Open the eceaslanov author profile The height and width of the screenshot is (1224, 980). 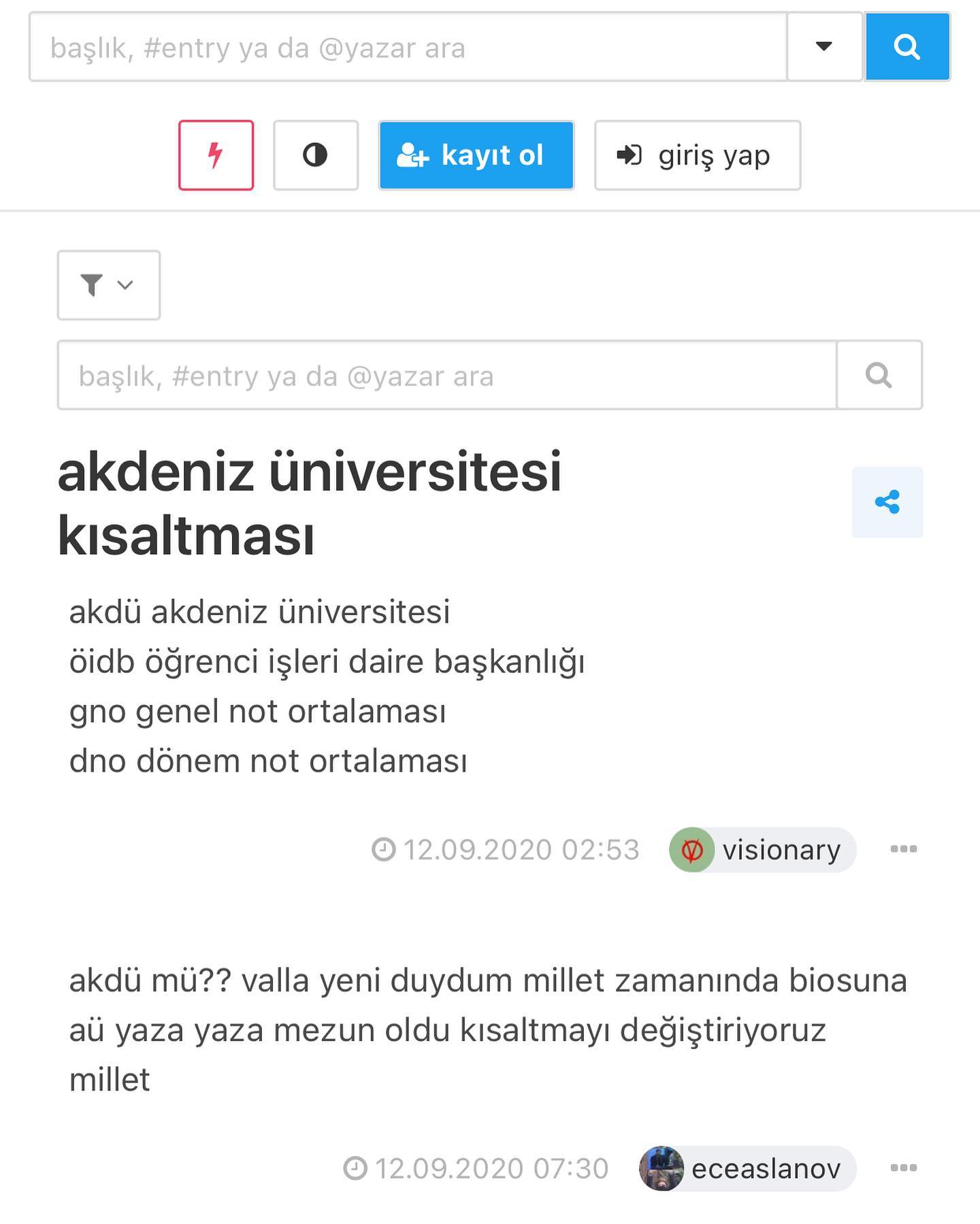point(766,1169)
